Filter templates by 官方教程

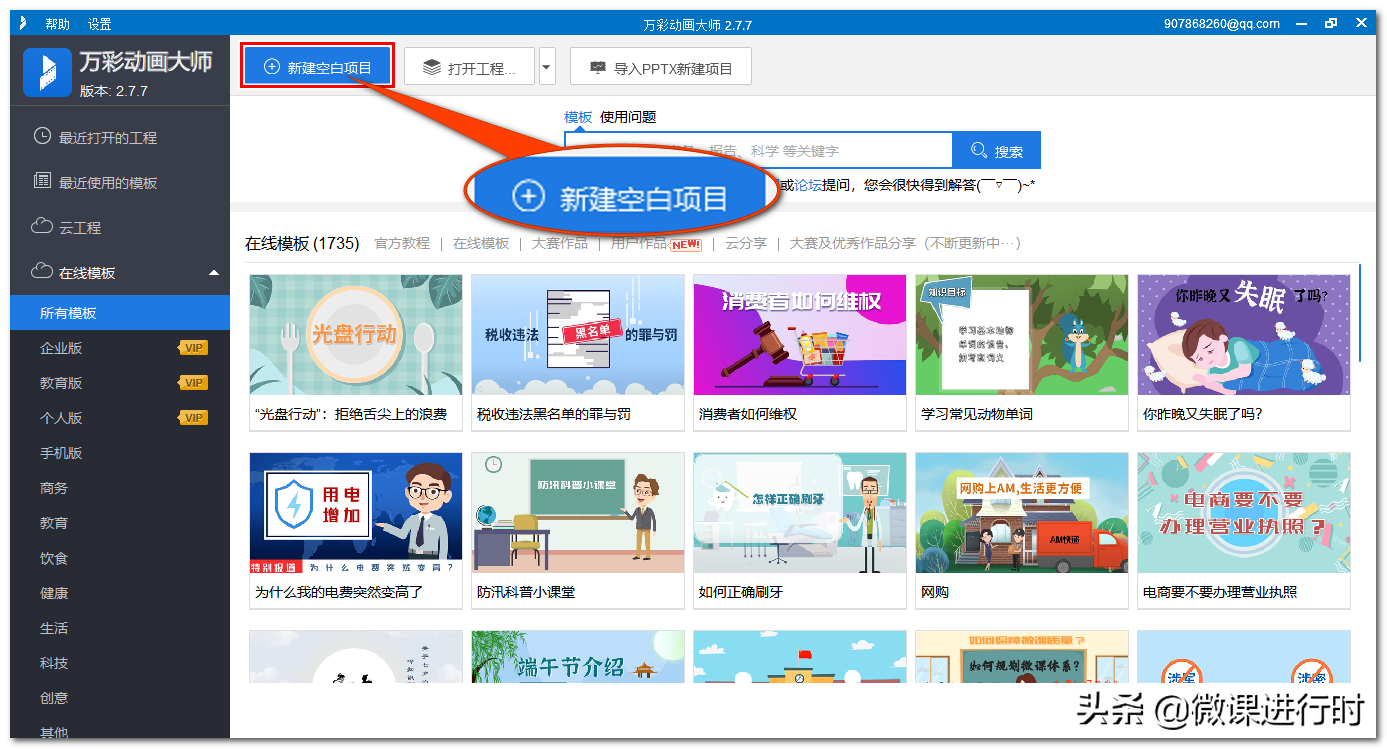click(402, 243)
